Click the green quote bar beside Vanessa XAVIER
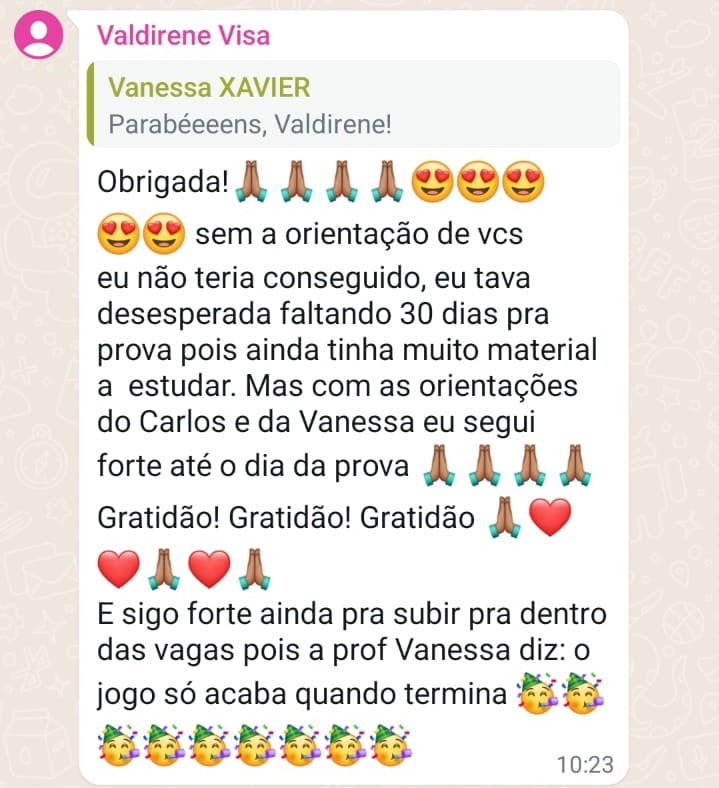 [x=90, y=104]
